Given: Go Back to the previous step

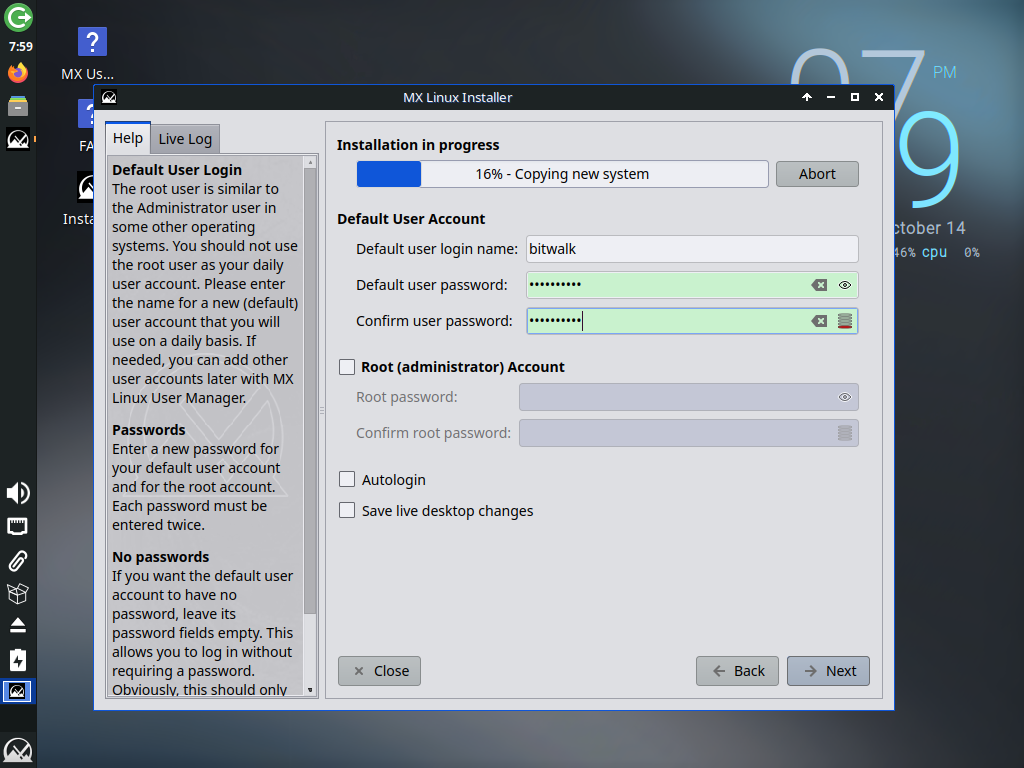Looking at the screenshot, I should (737, 671).
